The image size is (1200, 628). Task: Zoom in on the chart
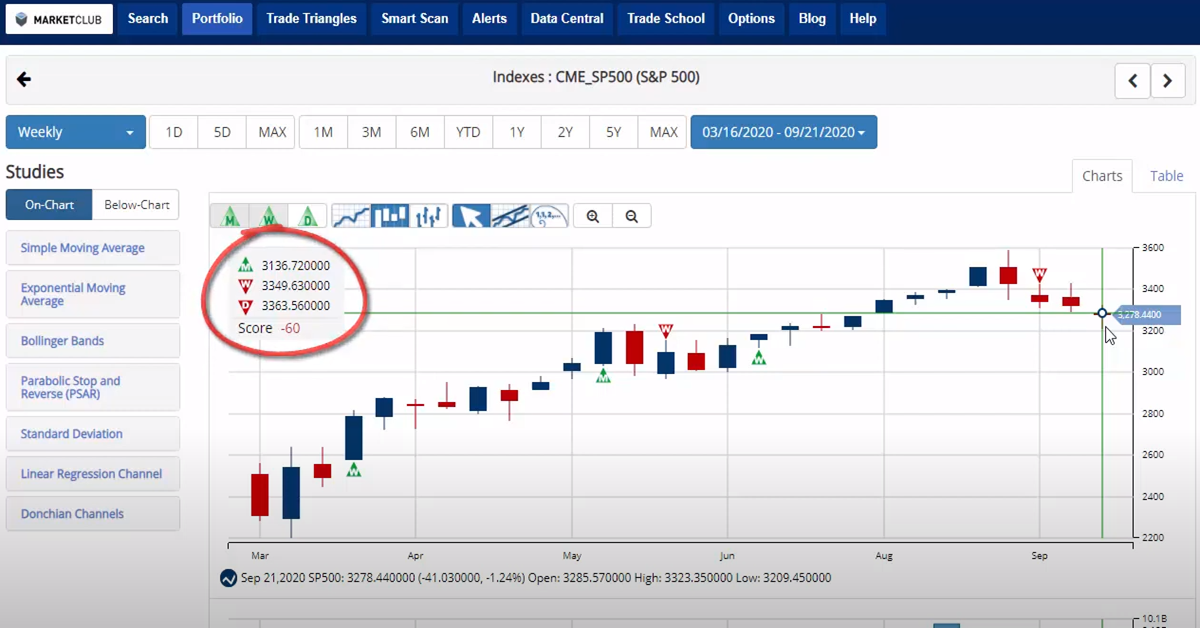point(593,216)
